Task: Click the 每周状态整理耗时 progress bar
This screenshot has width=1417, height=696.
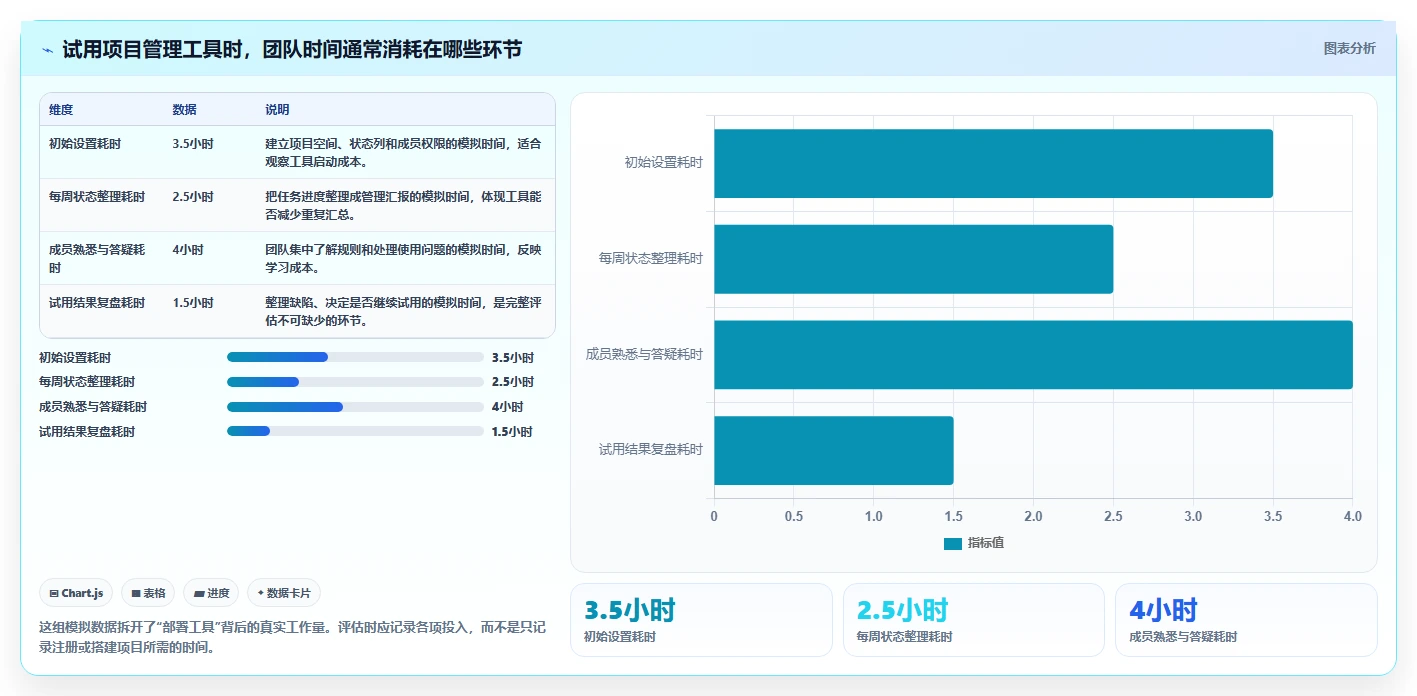Action: point(355,382)
